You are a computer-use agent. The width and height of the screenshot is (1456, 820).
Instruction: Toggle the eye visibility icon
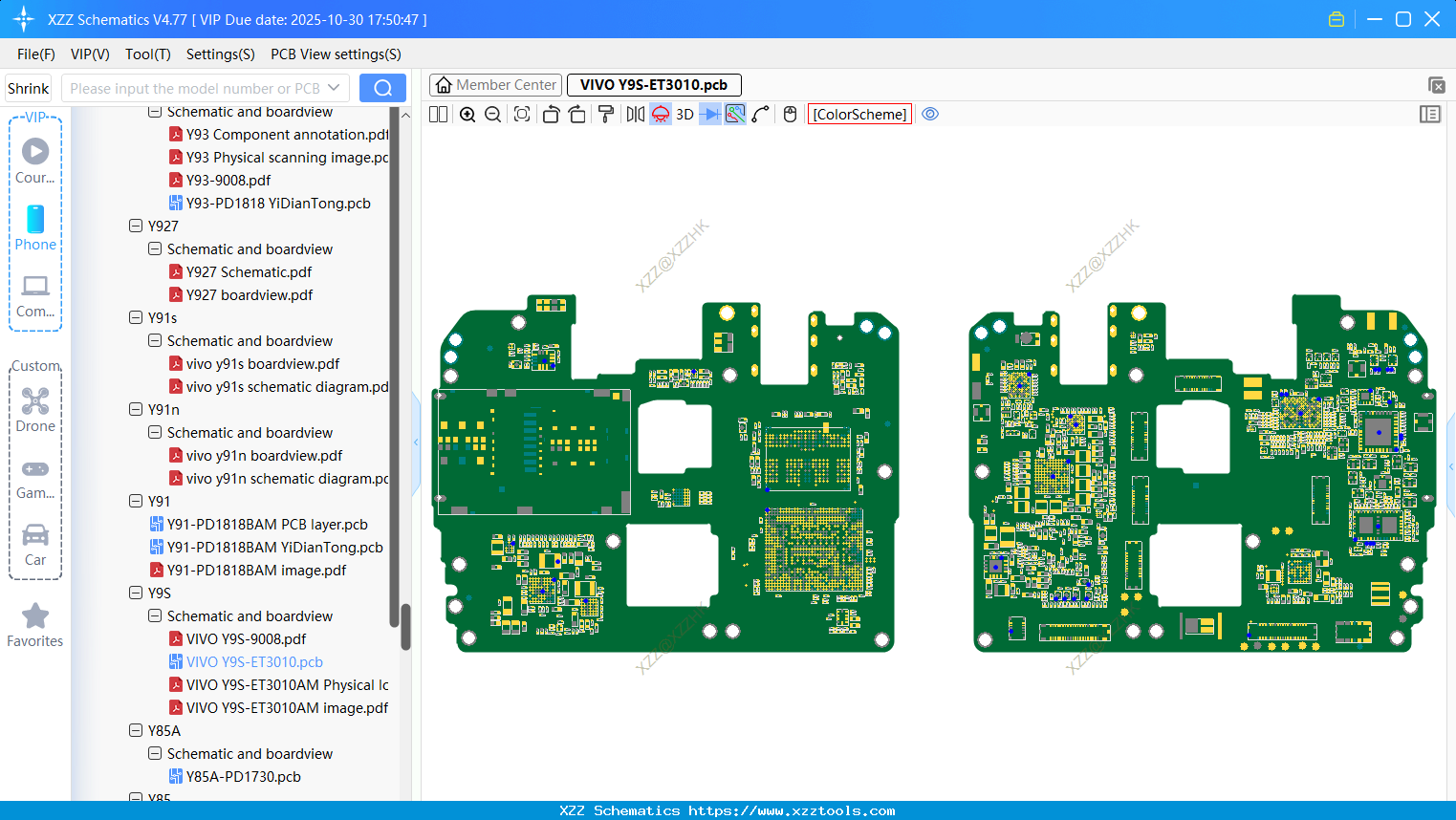pyautogui.click(x=930, y=115)
